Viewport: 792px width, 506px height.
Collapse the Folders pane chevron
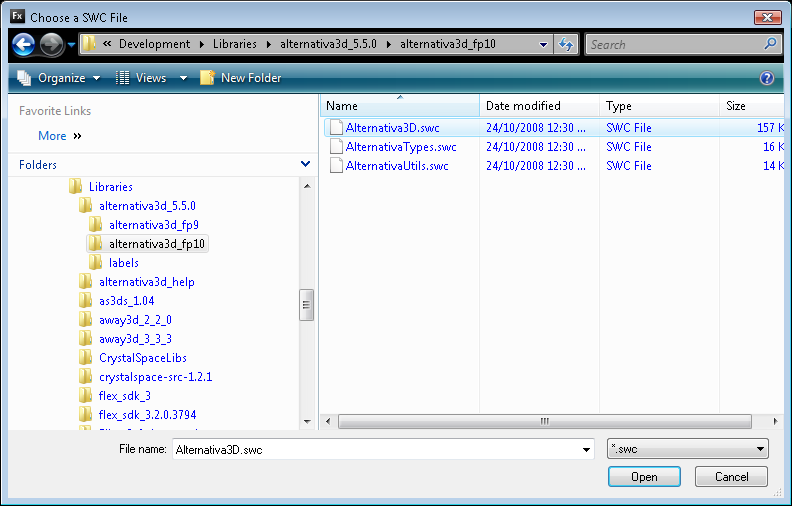click(x=305, y=164)
